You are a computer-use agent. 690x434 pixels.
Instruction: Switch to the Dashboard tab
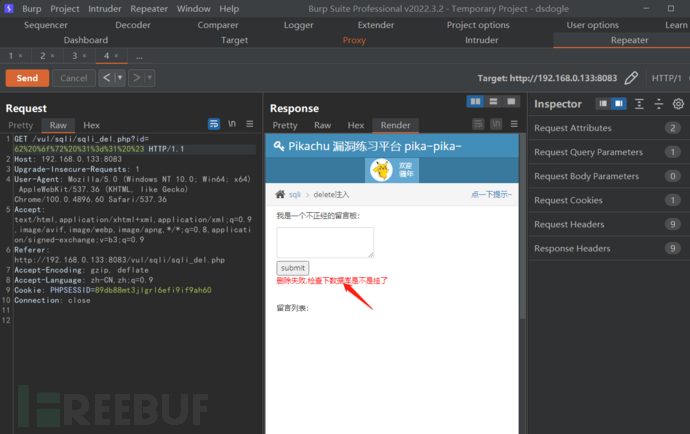(x=86, y=40)
